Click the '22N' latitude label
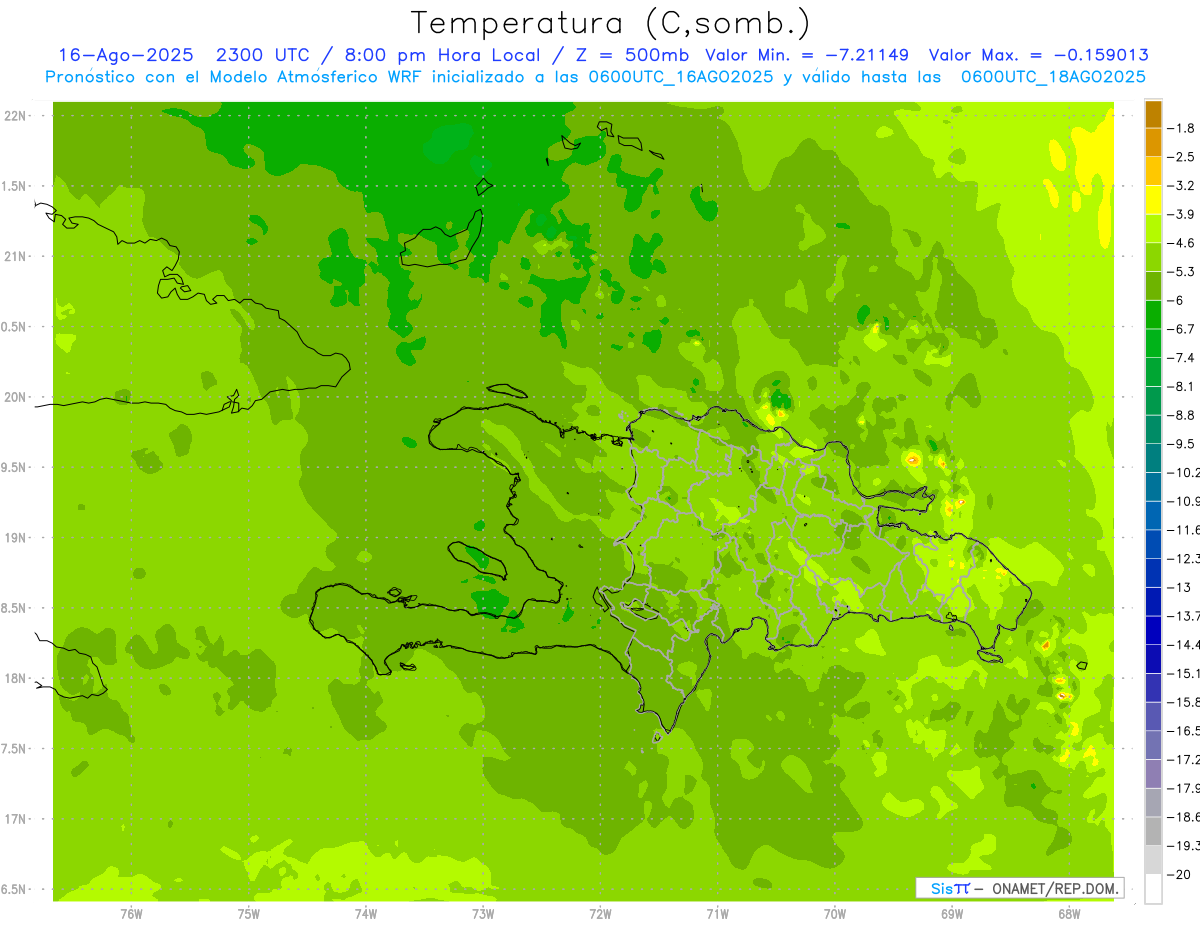Viewport: 1200px width, 927px height. (16, 116)
